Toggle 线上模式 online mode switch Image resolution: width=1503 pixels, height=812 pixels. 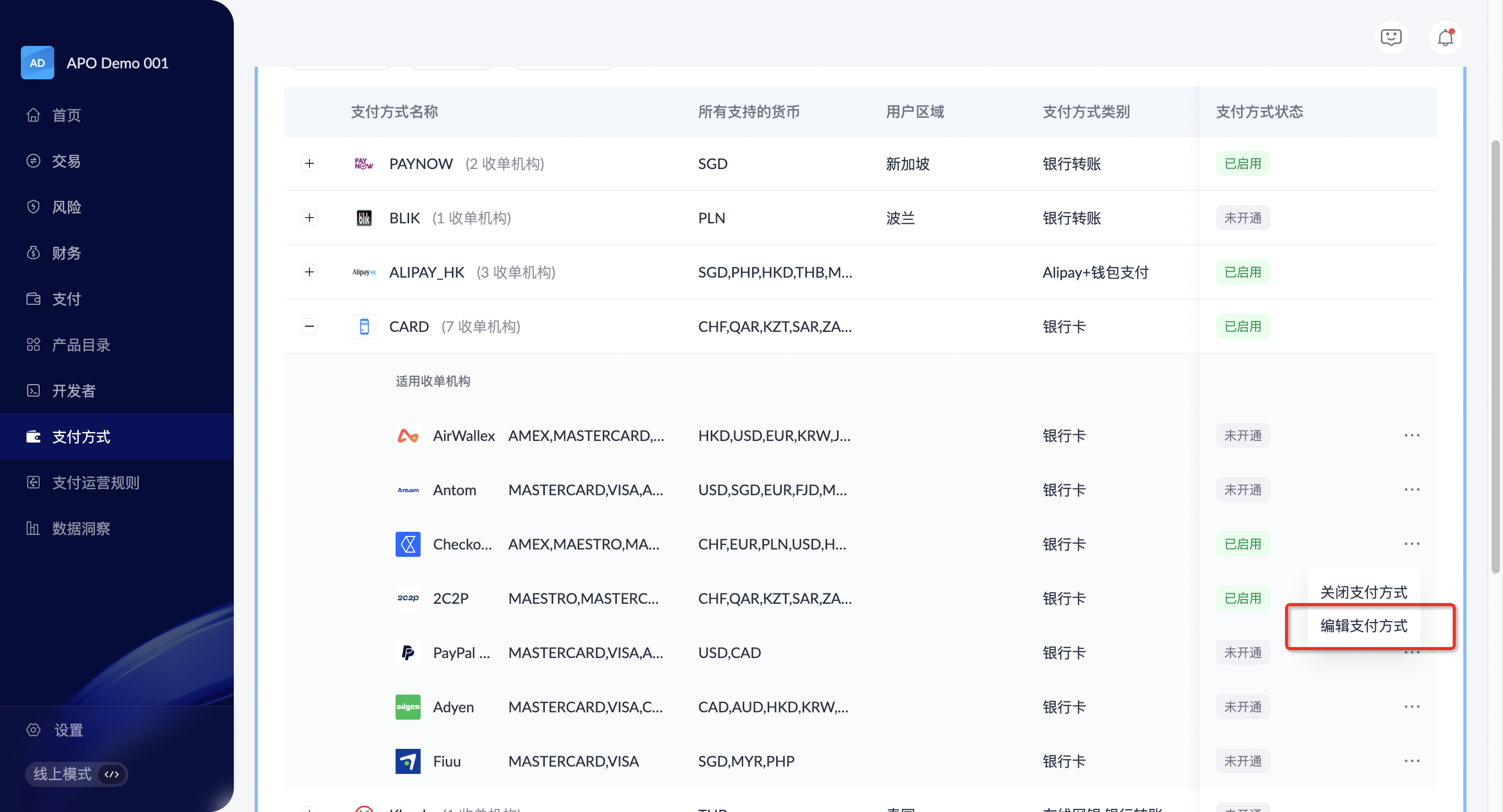[76, 774]
